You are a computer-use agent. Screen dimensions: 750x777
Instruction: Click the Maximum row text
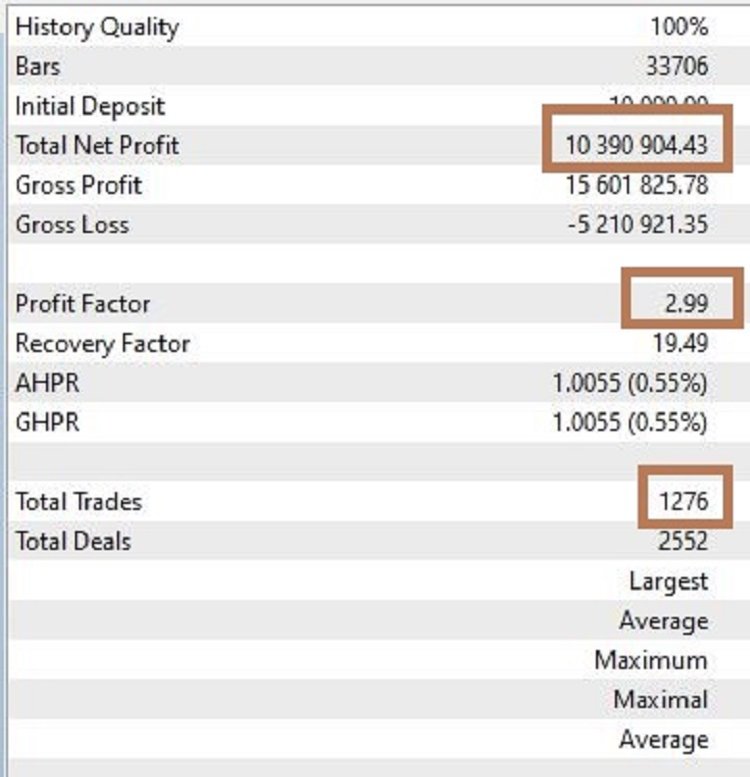pos(650,661)
